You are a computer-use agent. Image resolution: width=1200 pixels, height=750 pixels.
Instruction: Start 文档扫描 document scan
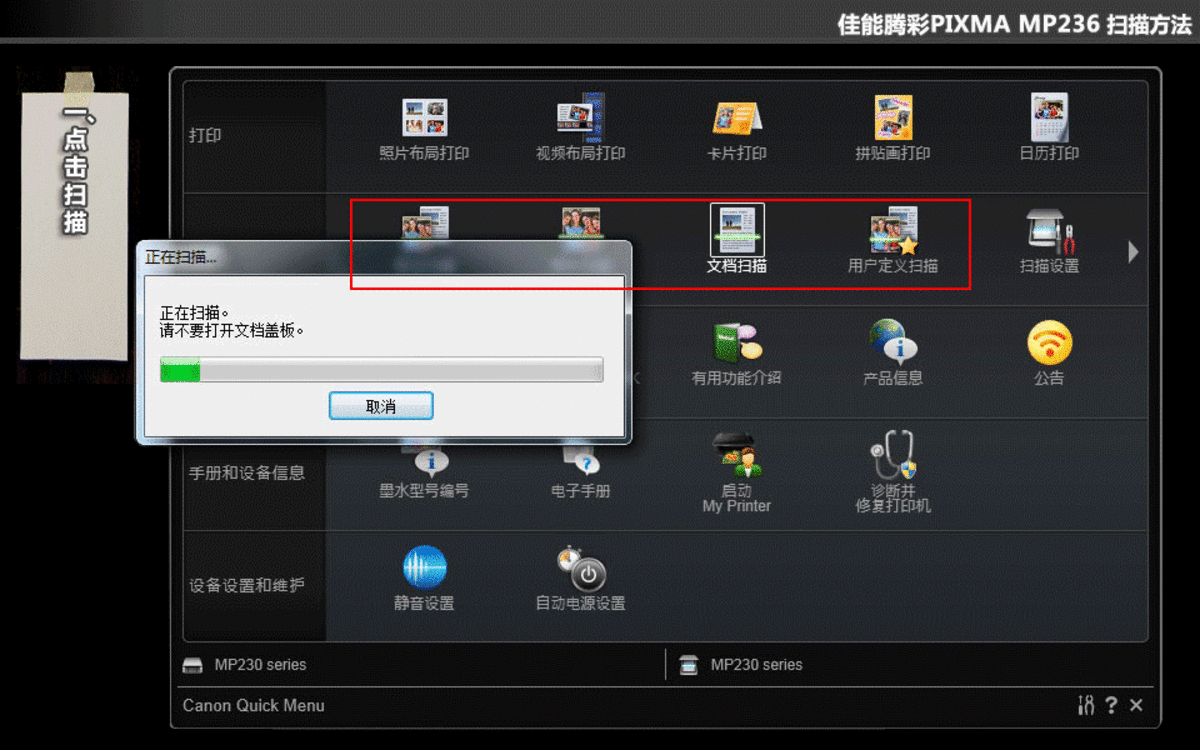pos(737,240)
